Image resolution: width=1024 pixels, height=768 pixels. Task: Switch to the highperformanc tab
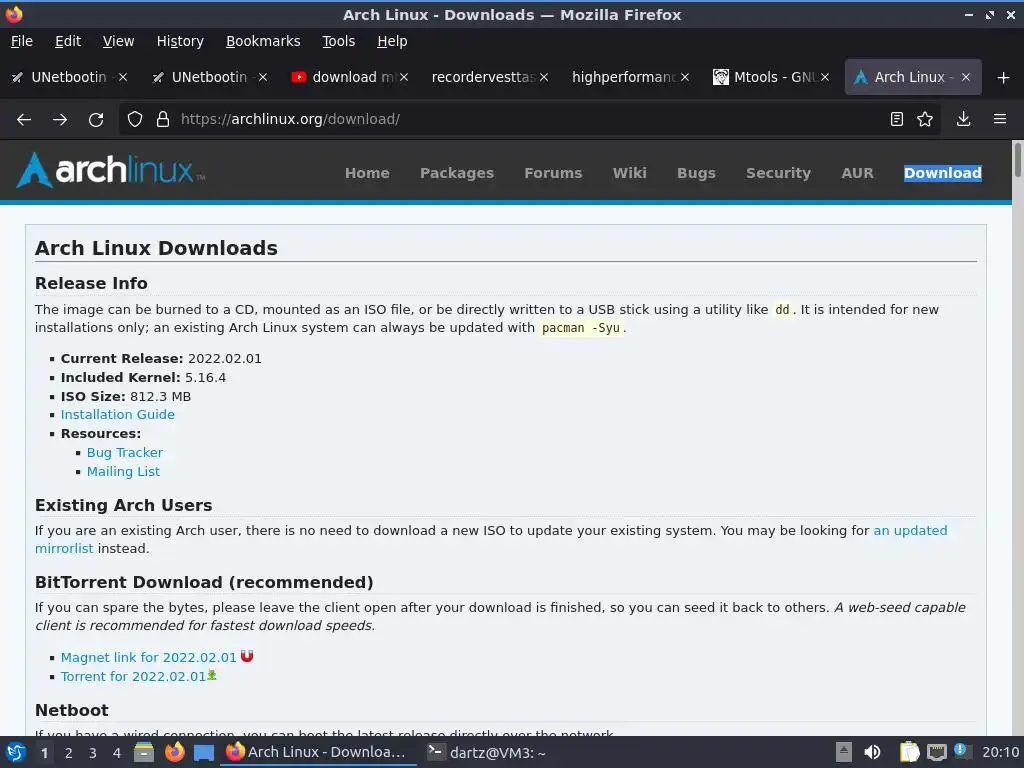tap(624, 77)
